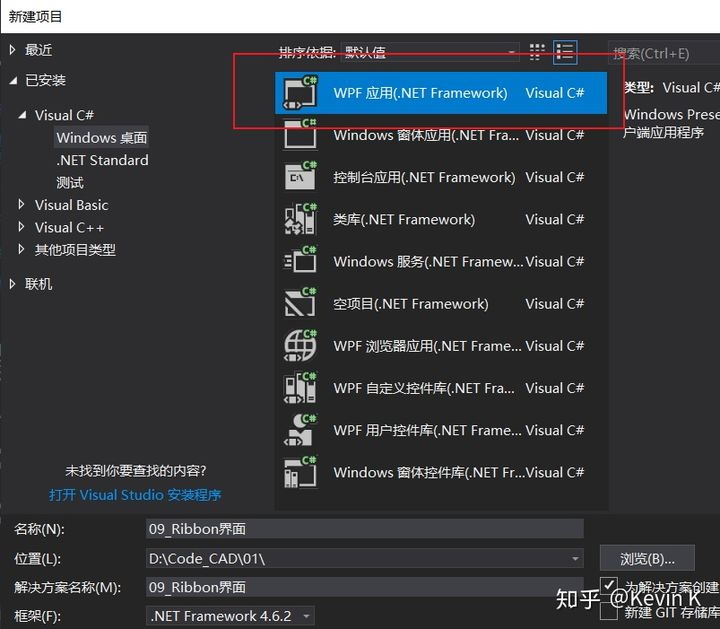Click the WPF 浏览器应用 globe icon
This screenshot has width=720, height=629.
point(300,346)
